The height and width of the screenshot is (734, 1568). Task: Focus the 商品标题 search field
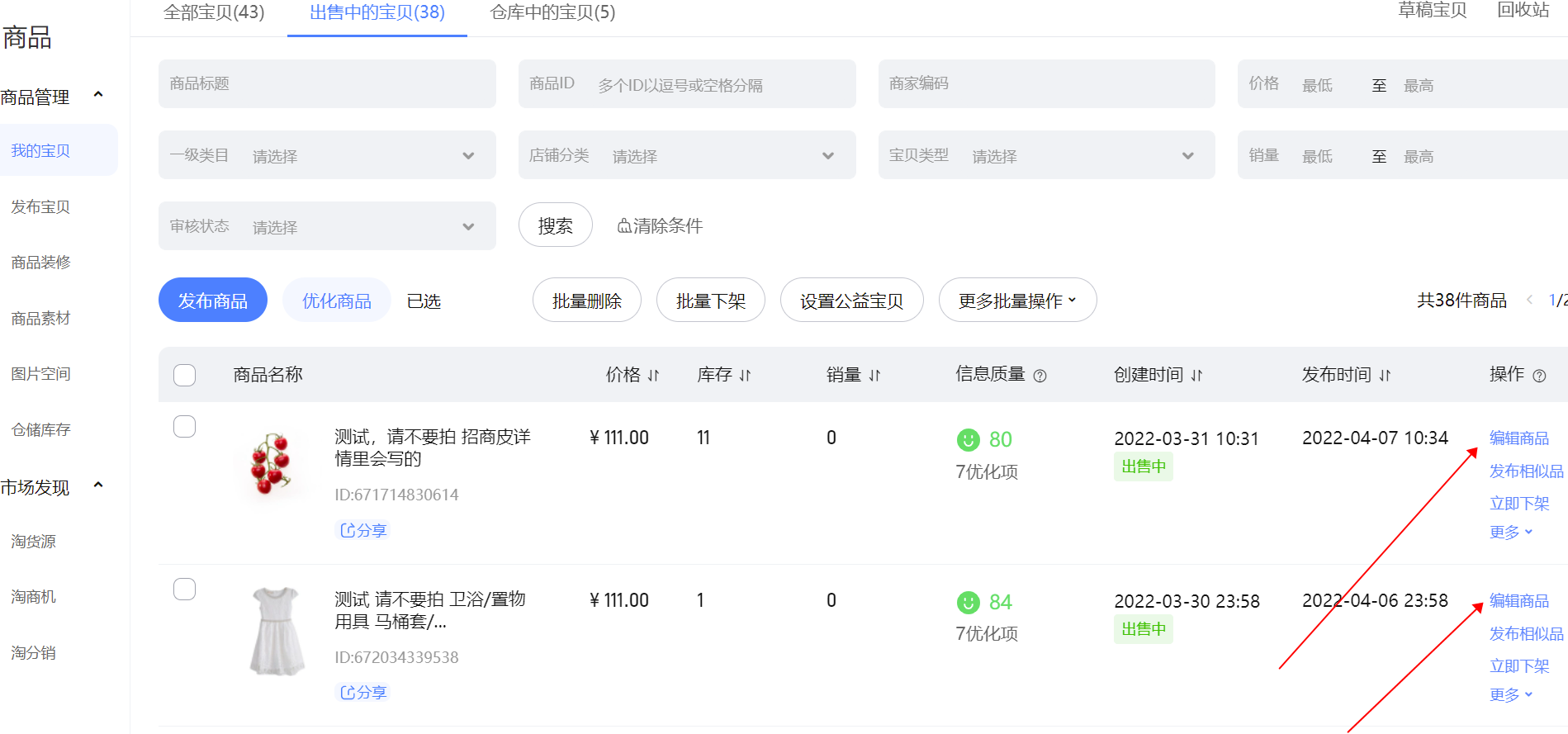click(x=327, y=83)
